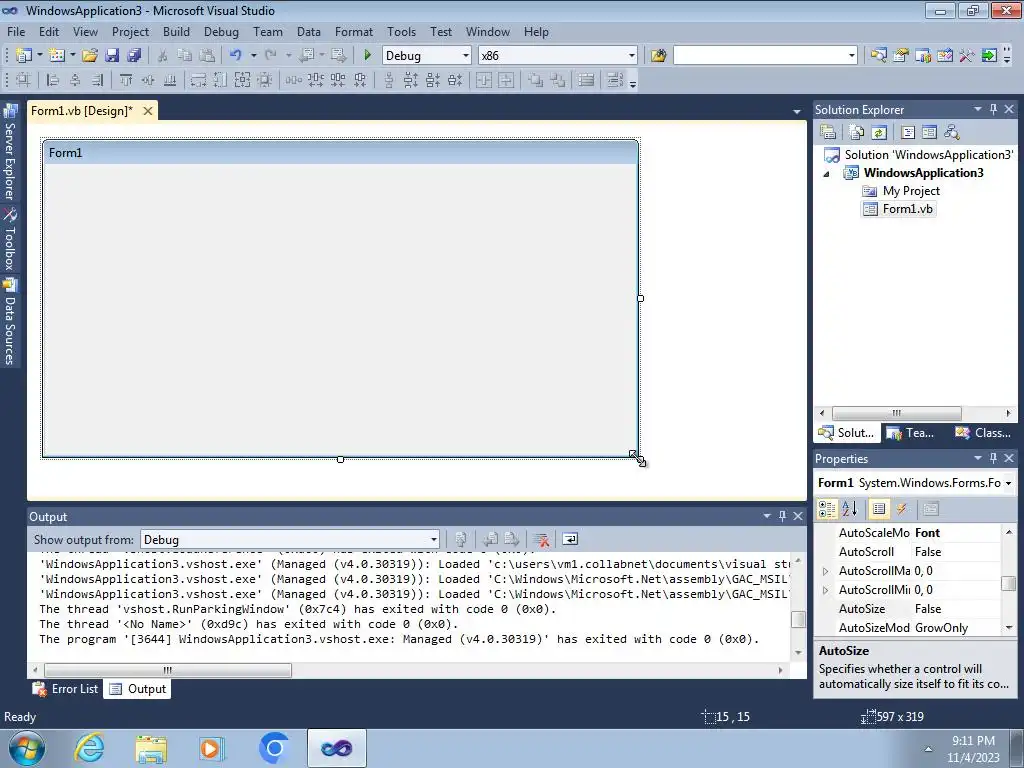1024x768 pixels.
Task: Select Form1.vb in Solution Explorer
Action: [899, 209]
